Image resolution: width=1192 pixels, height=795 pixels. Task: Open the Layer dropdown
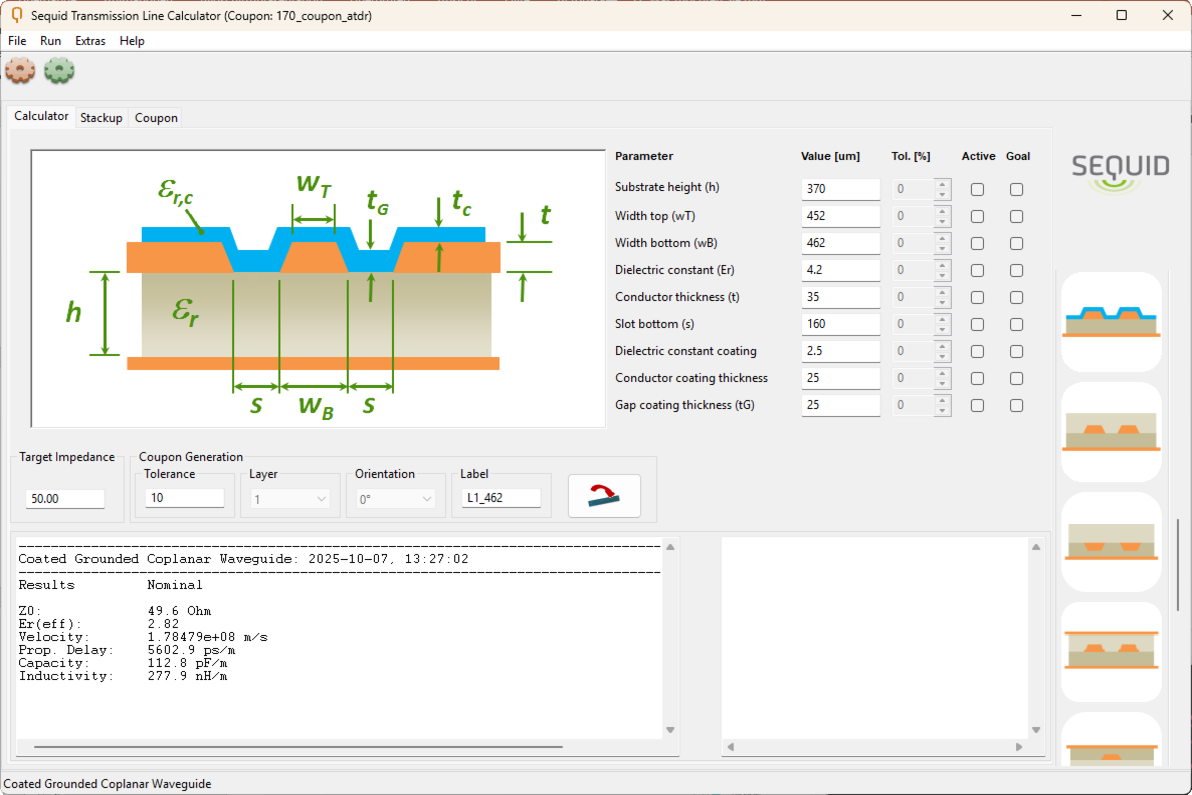pos(290,498)
